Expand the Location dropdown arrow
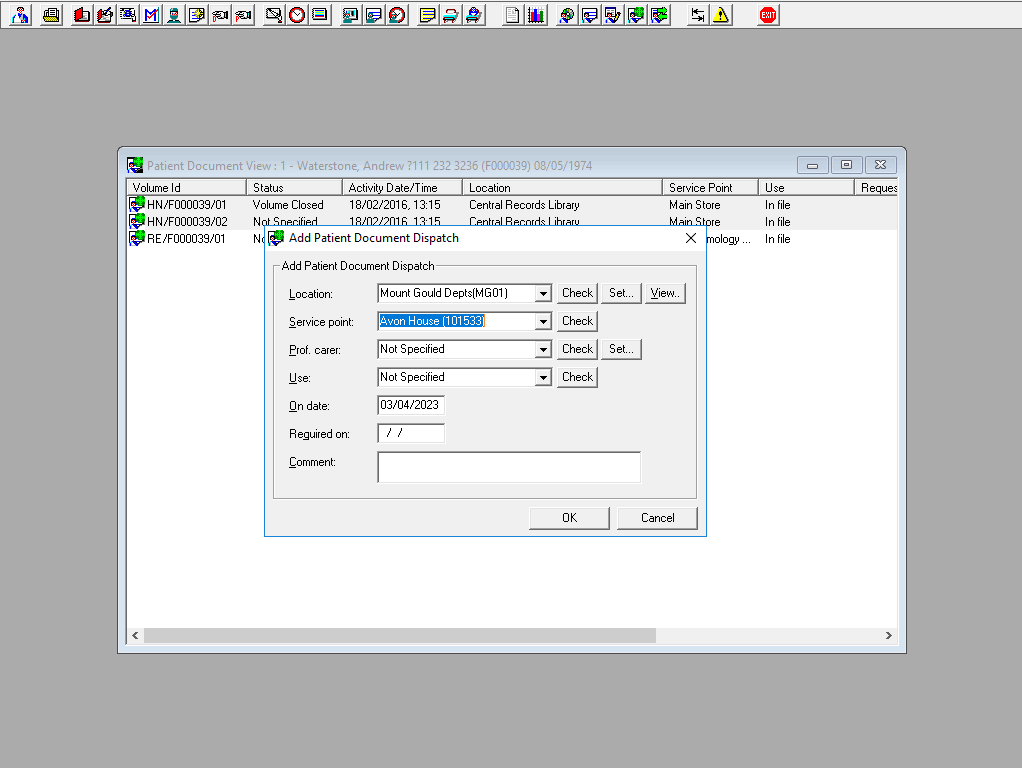Screen dimensions: 1022x768 [x=543, y=293]
